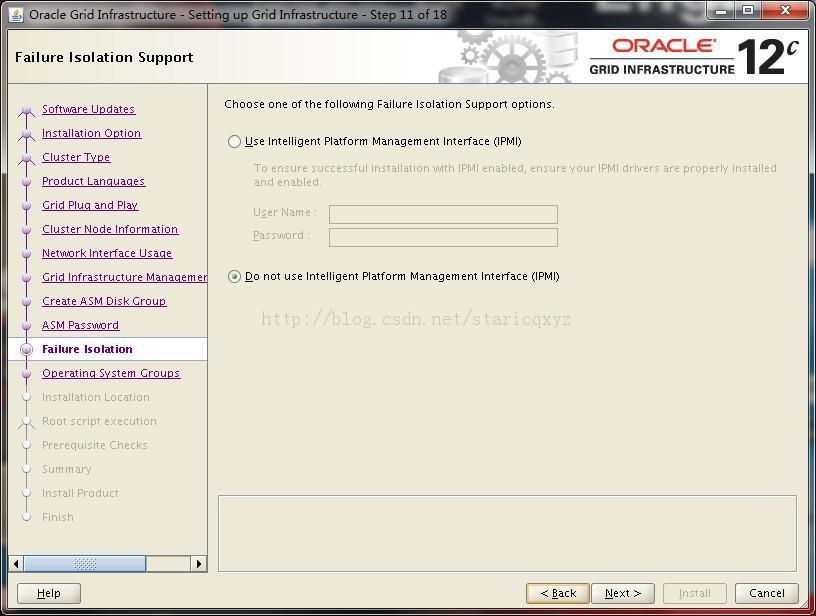The image size is (816, 616).
Task: Click the Grid Plug and Play step bullet
Action: [27, 206]
